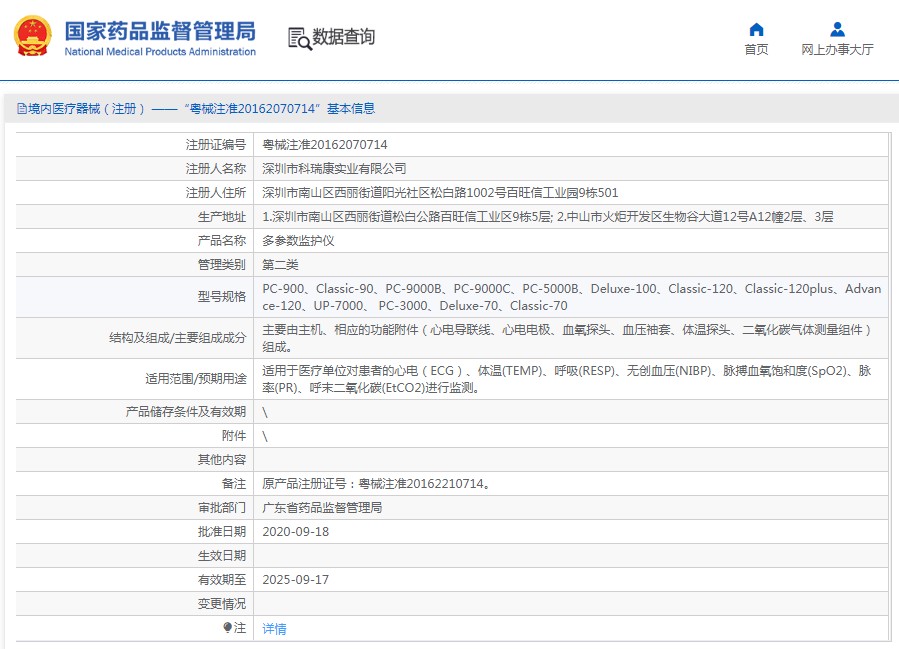Click the document icon before 境内医疗器械
899x649 pixels.
coord(22,109)
